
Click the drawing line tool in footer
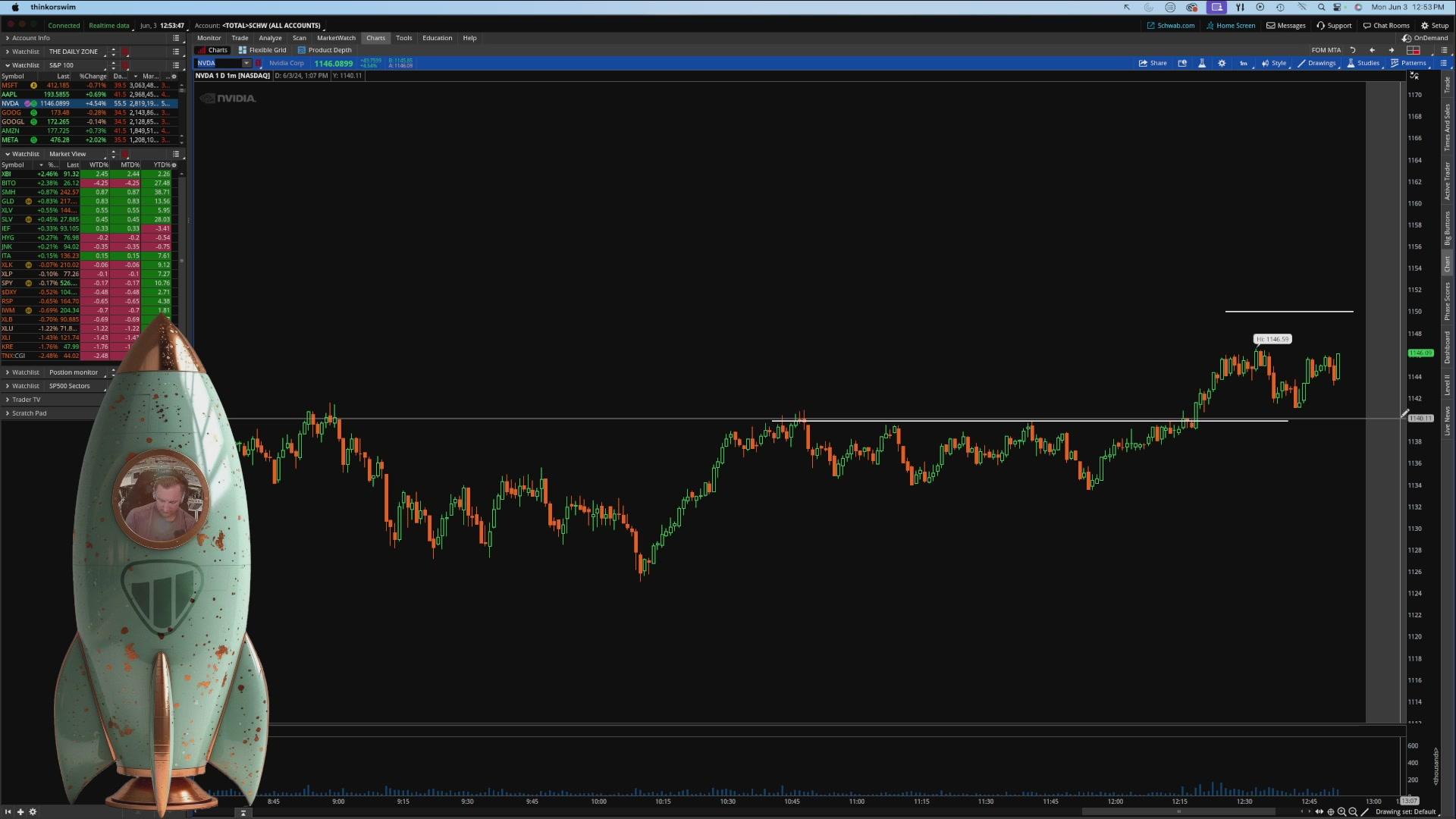[1365, 811]
